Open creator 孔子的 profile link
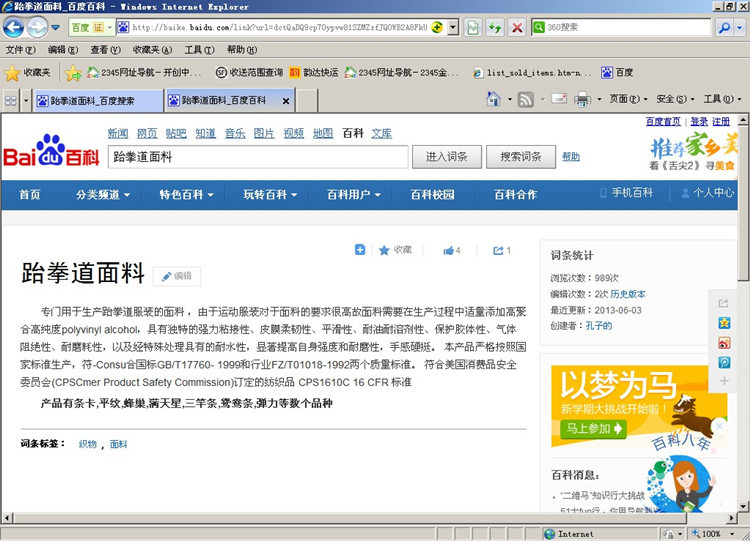The height and width of the screenshot is (541, 750). point(598,326)
